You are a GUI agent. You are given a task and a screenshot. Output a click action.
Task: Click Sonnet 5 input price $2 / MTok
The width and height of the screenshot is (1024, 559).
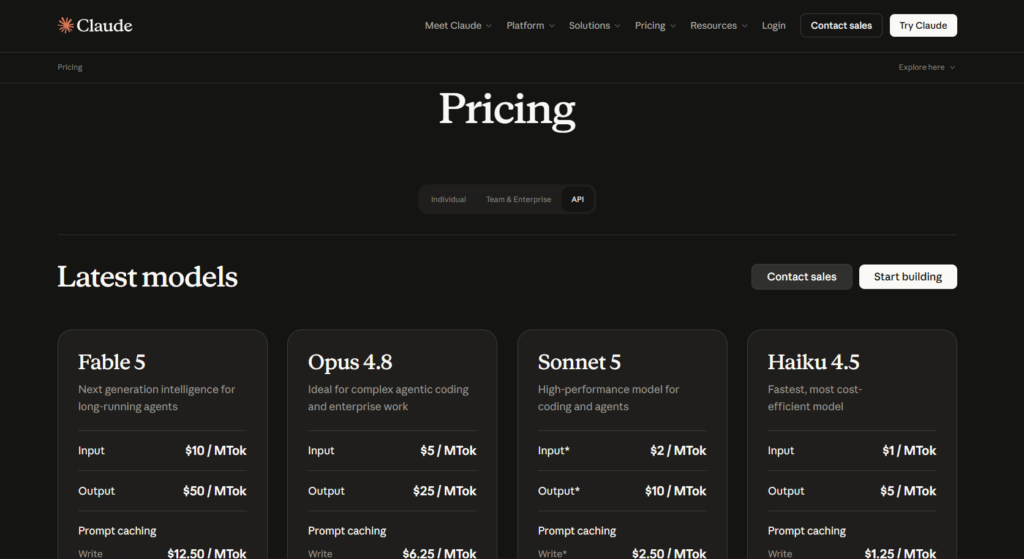coord(678,451)
